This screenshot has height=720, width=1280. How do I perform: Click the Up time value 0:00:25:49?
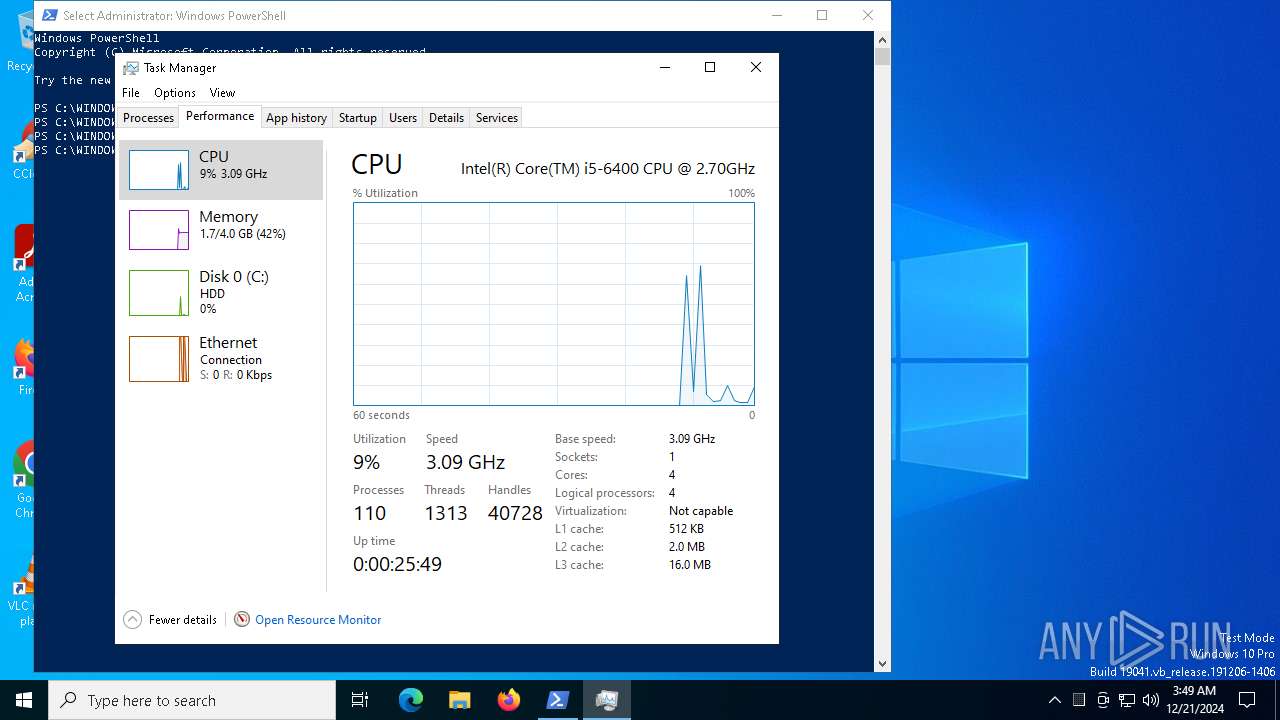tap(397, 564)
